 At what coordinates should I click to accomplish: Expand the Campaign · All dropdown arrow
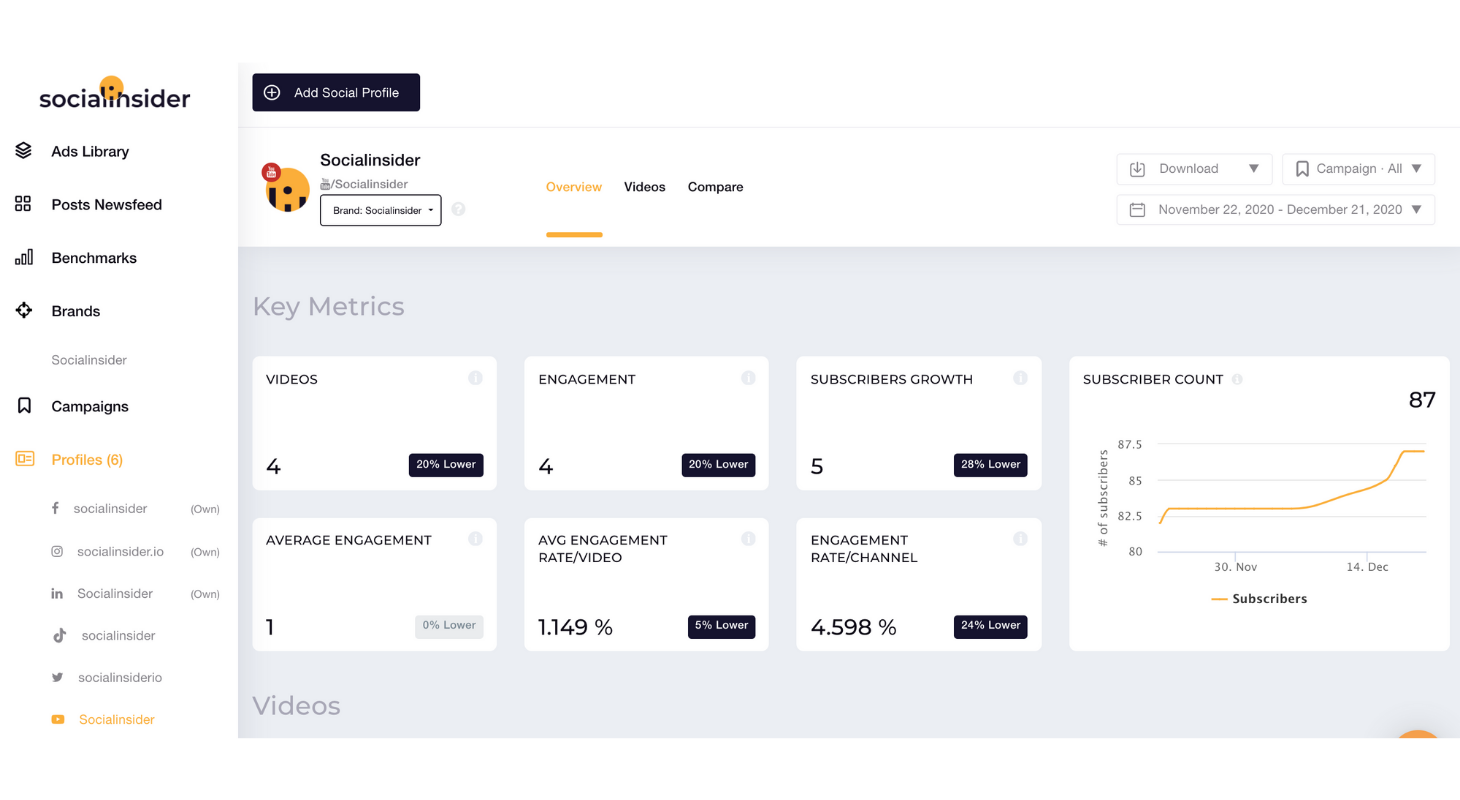pyautogui.click(x=1416, y=169)
